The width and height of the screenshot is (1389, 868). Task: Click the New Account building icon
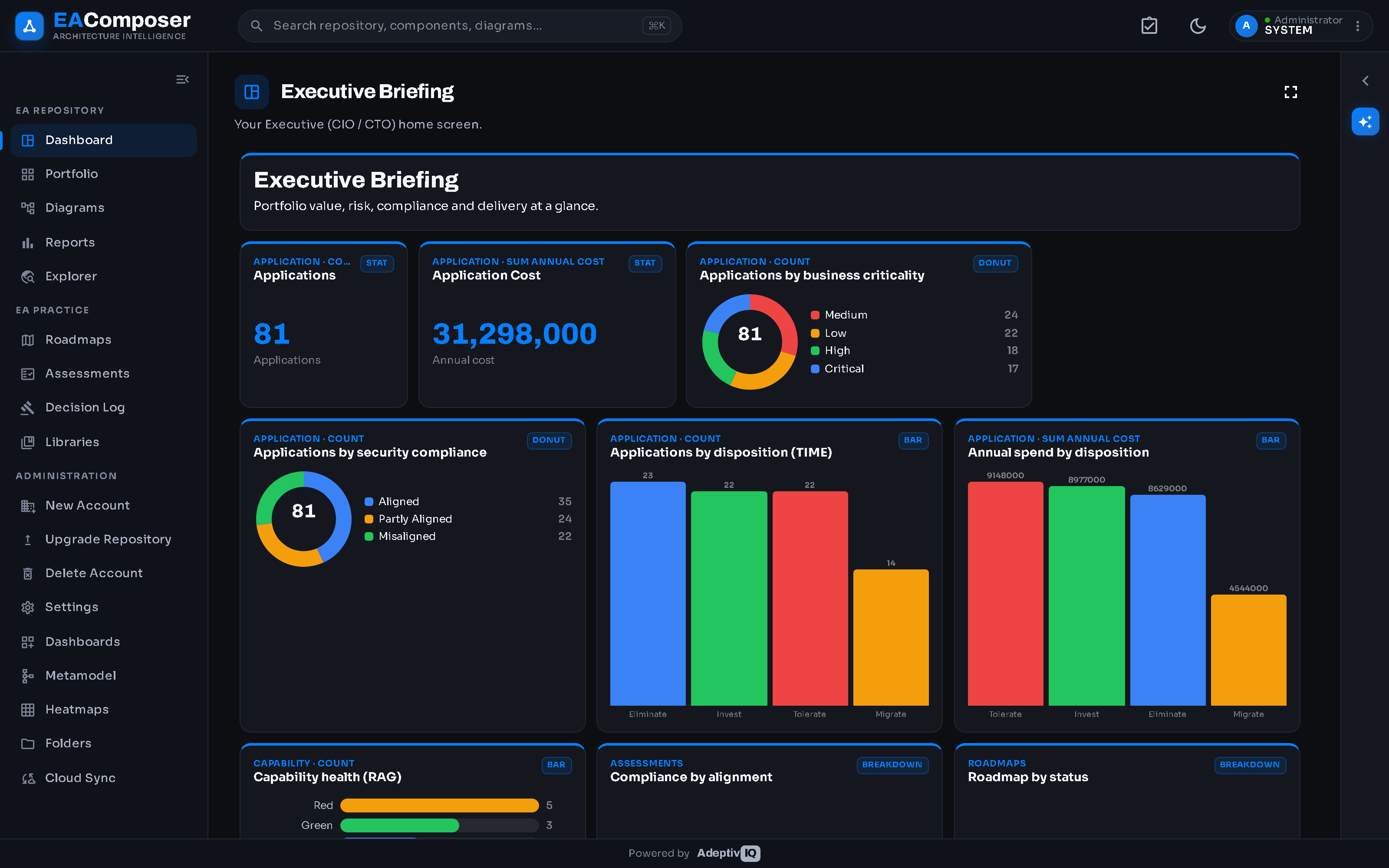[x=27, y=506]
